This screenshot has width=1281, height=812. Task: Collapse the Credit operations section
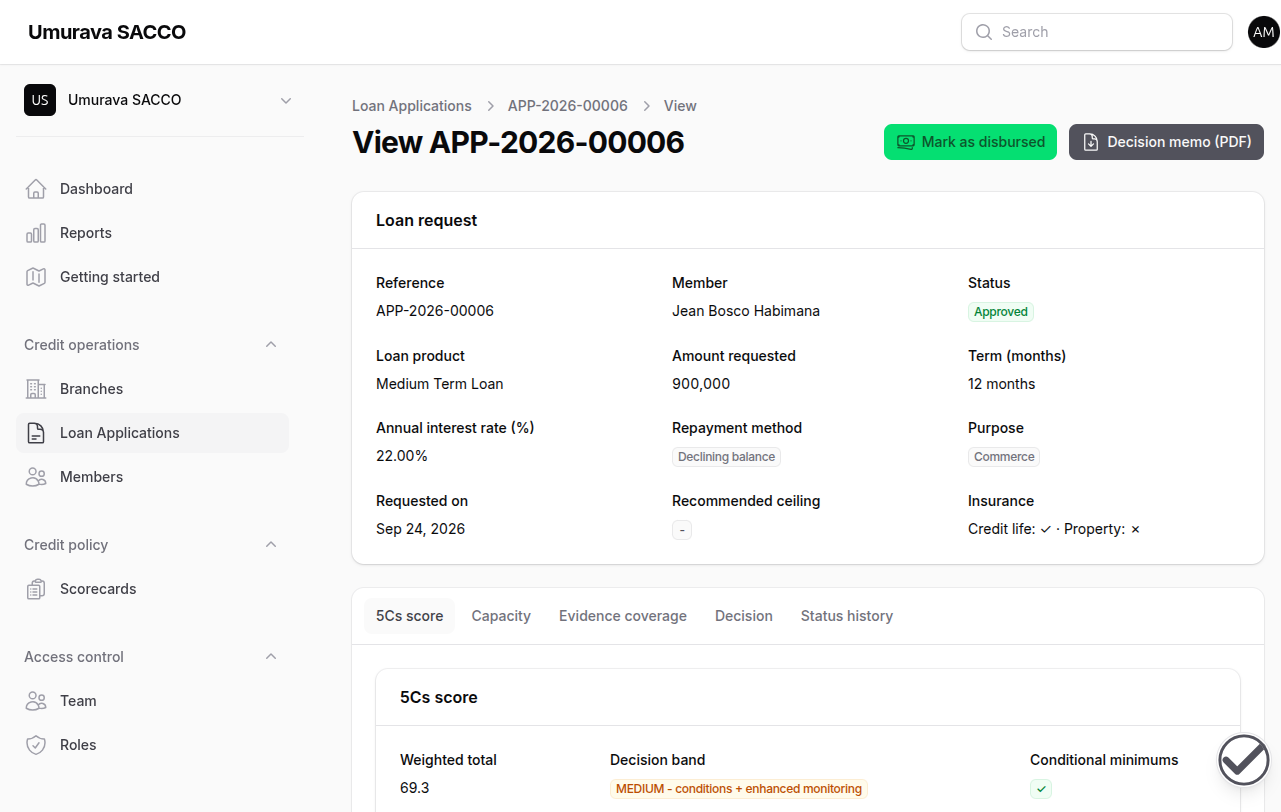click(270, 345)
